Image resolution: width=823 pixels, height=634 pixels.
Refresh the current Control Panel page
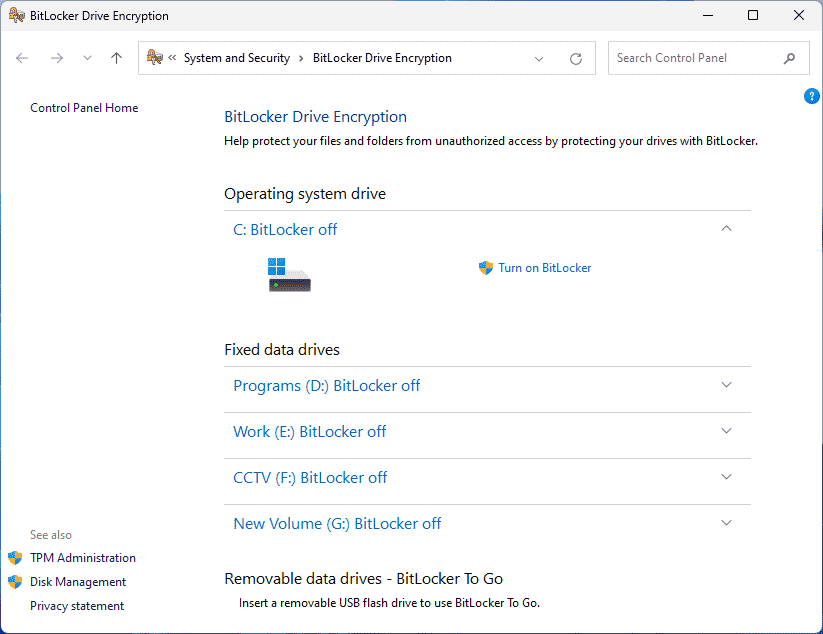575,58
